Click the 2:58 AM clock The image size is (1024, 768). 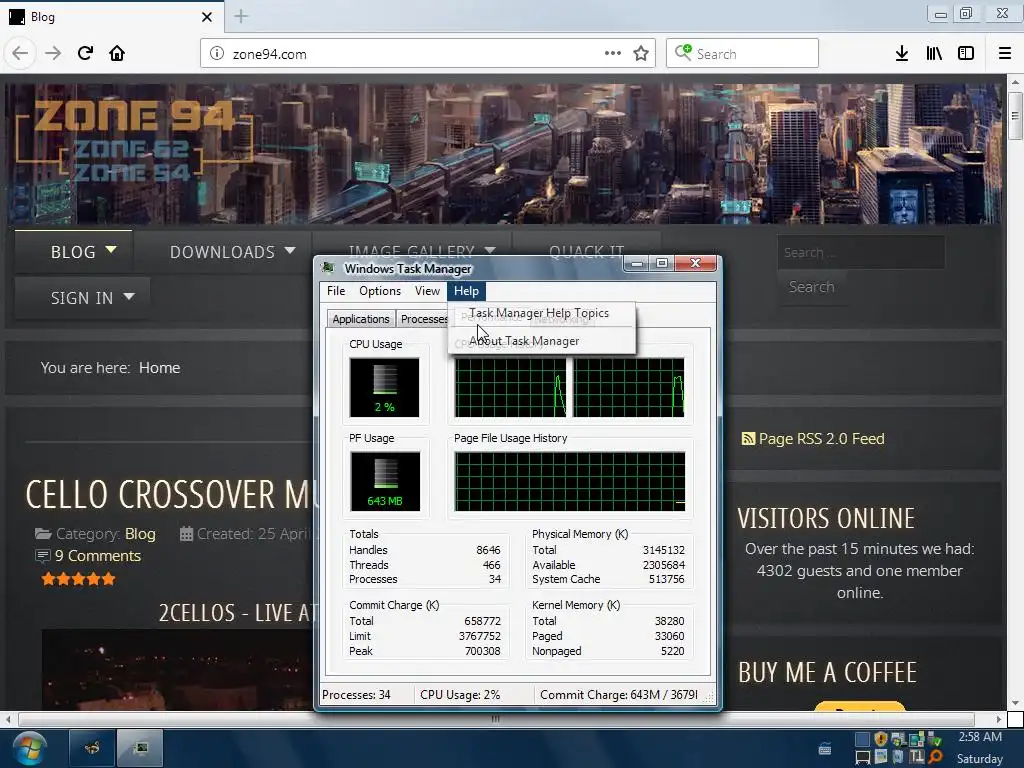tap(980, 737)
